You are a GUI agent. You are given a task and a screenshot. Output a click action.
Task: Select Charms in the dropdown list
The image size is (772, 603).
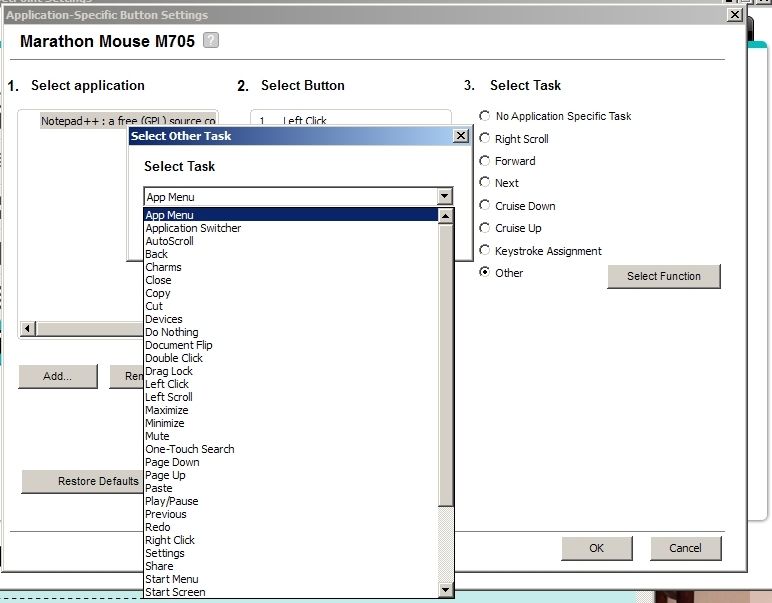pyautogui.click(x=290, y=267)
